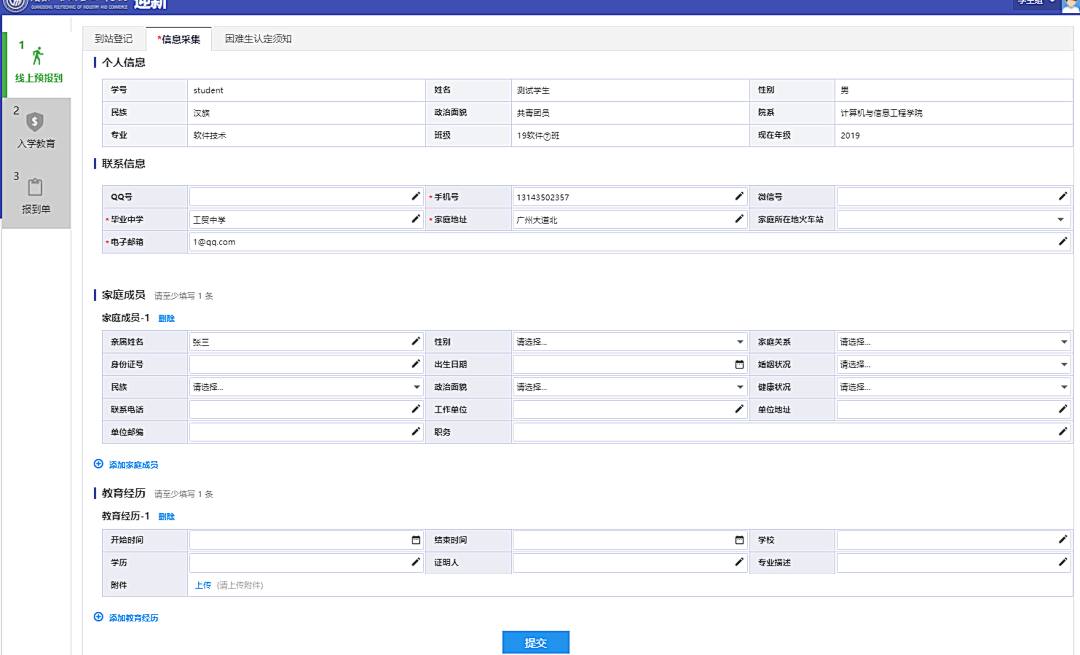Click edit pencil in 学历 field
1080x655 pixels.
click(x=415, y=562)
